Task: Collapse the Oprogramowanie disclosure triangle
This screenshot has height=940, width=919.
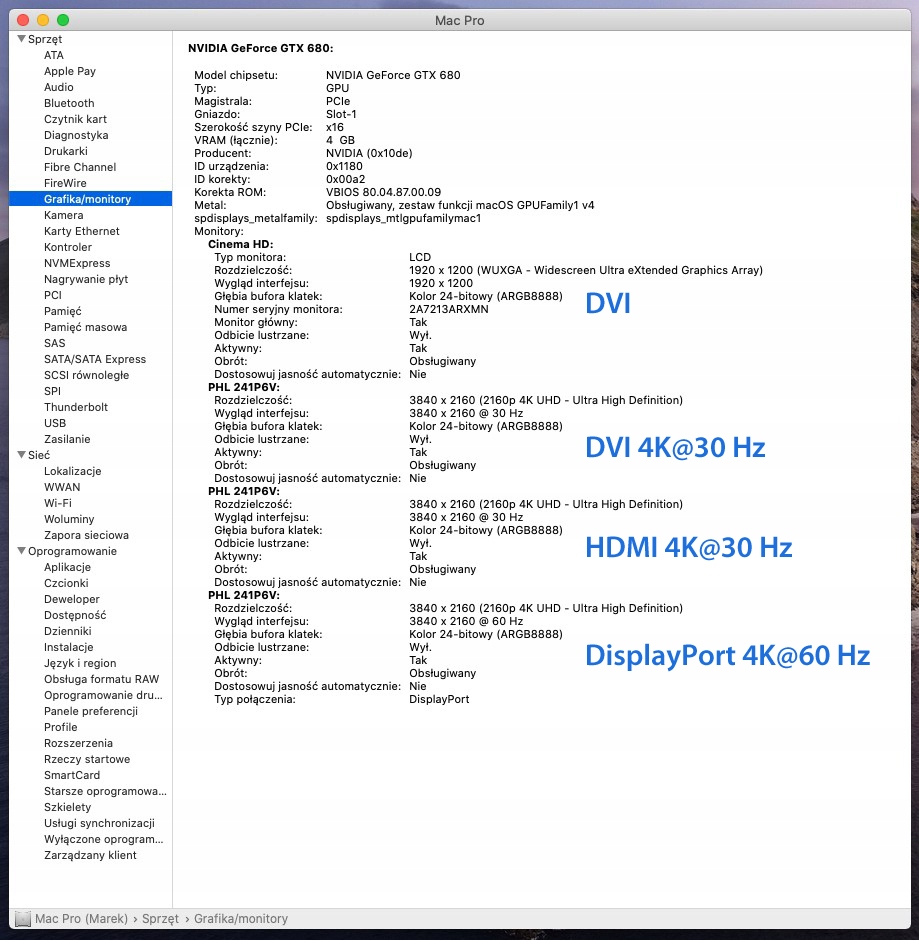Action: pyautogui.click(x=22, y=551)
